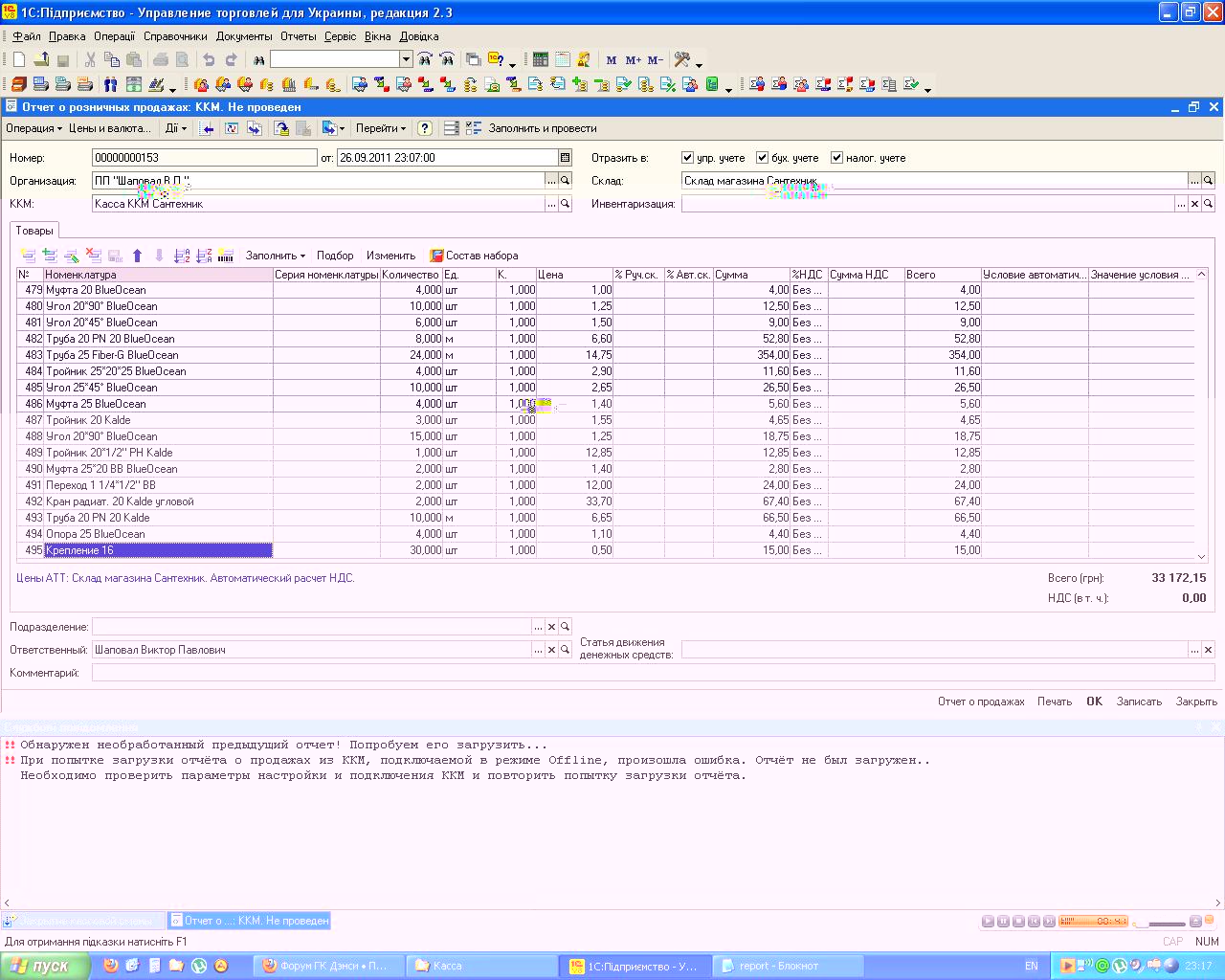Viewport: 1225px width, 980px height.
Task: Click the Firefox icon in quick launch
Action: 111,966
